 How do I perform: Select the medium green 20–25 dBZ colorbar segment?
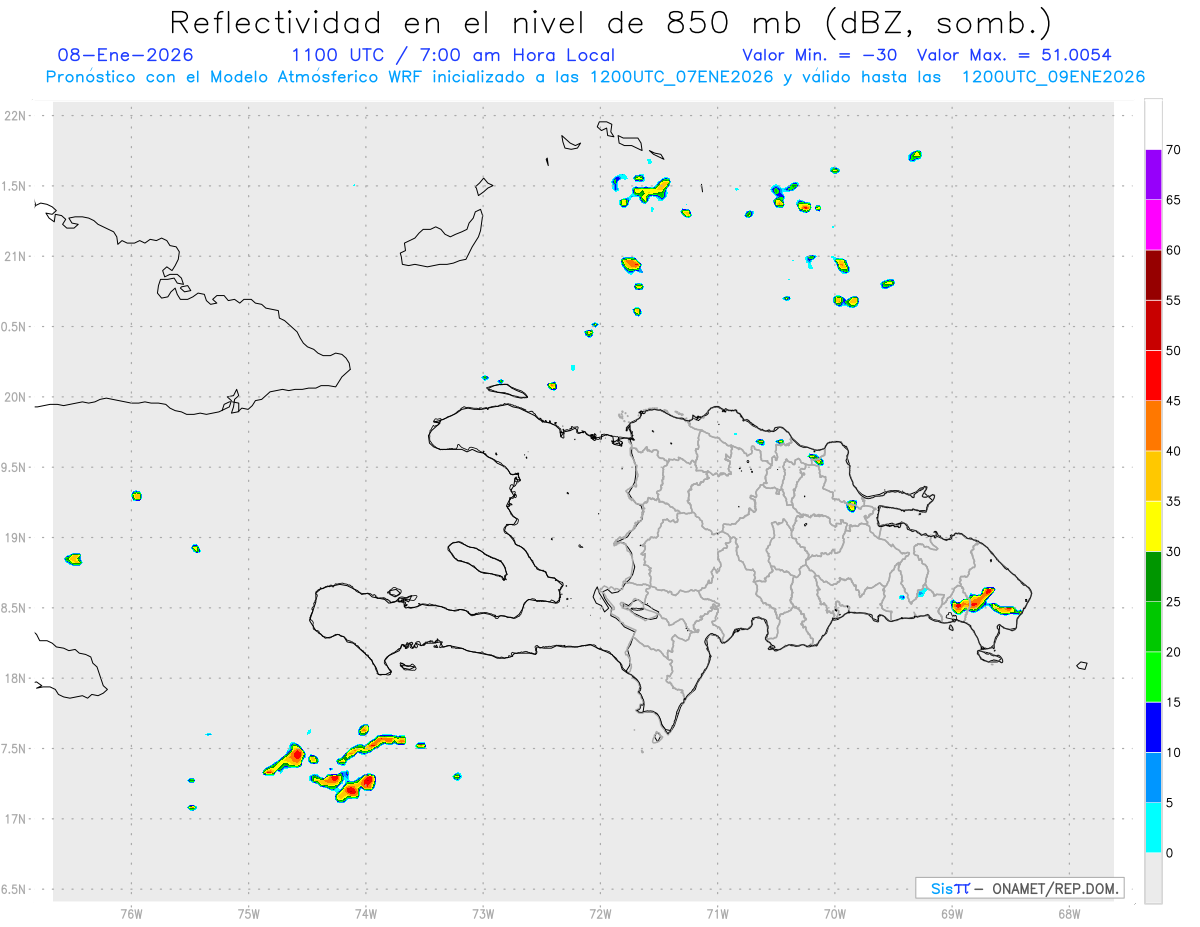click(1153, 627)
